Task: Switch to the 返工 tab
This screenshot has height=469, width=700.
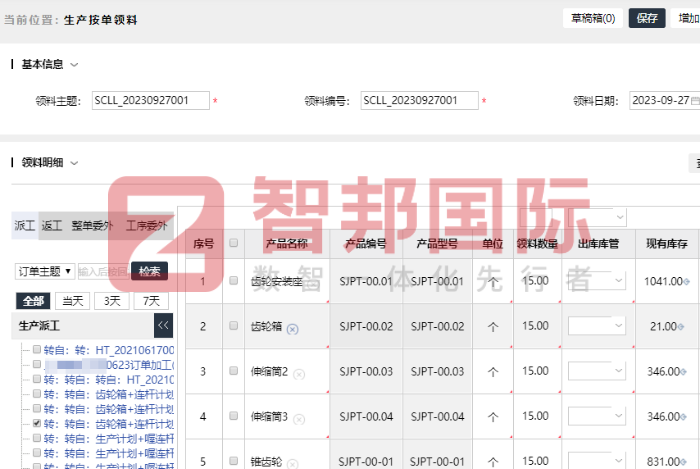Action: (x=52, y=226)
